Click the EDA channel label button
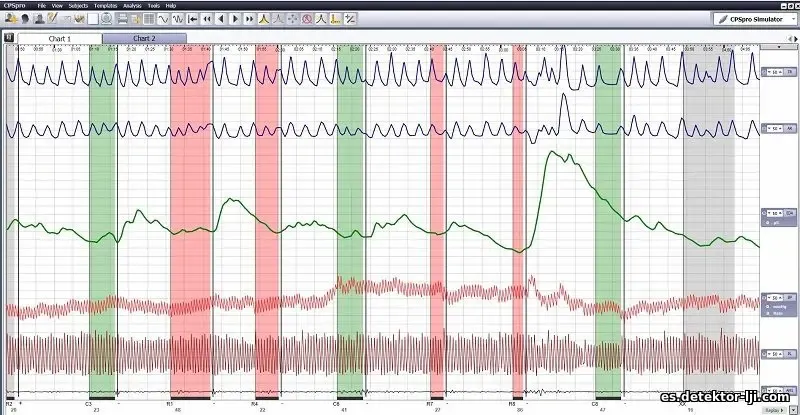Image resolution: width=800 pixels, height=415 pixels. point(790,213)
